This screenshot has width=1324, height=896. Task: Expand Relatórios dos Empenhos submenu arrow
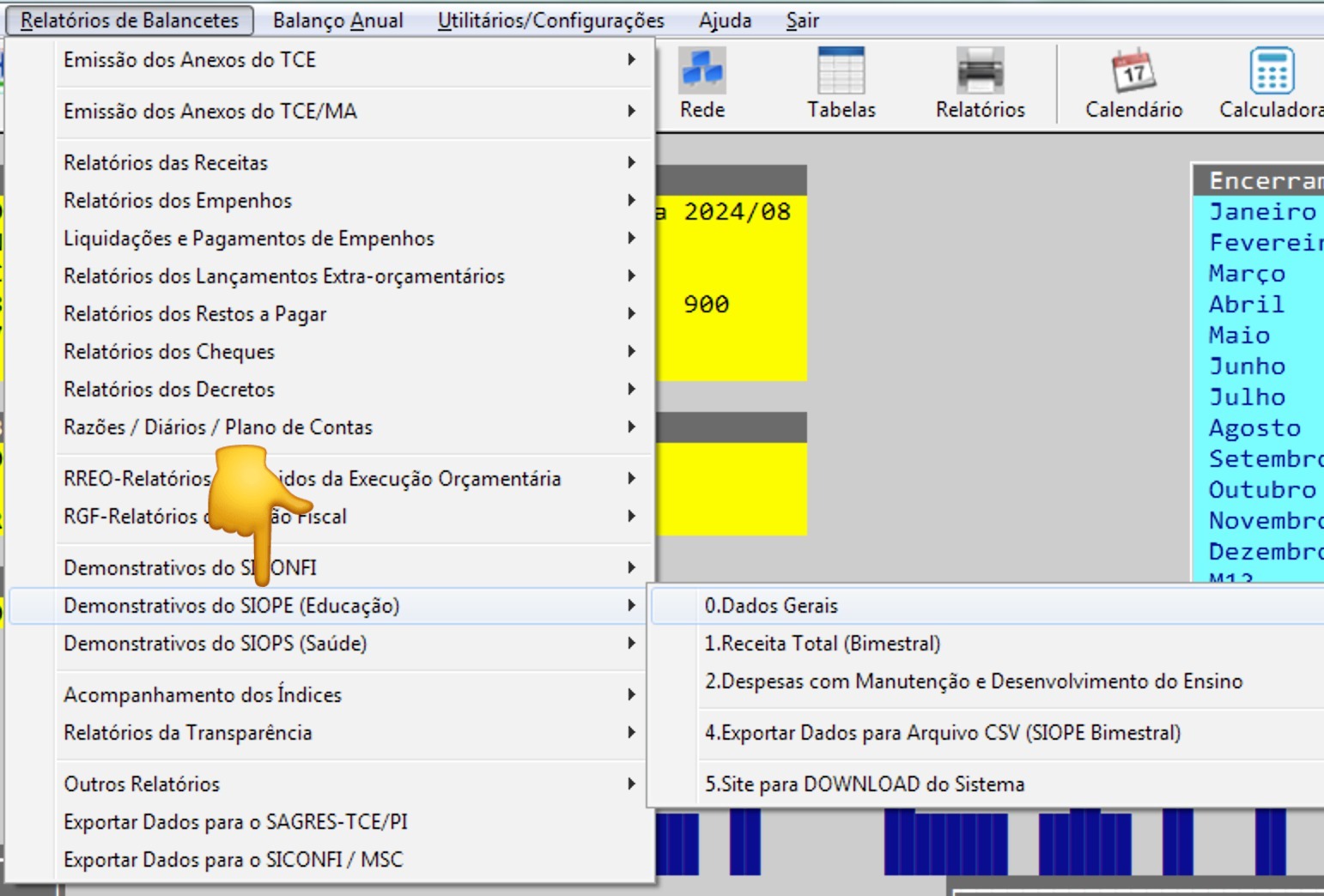631,200
